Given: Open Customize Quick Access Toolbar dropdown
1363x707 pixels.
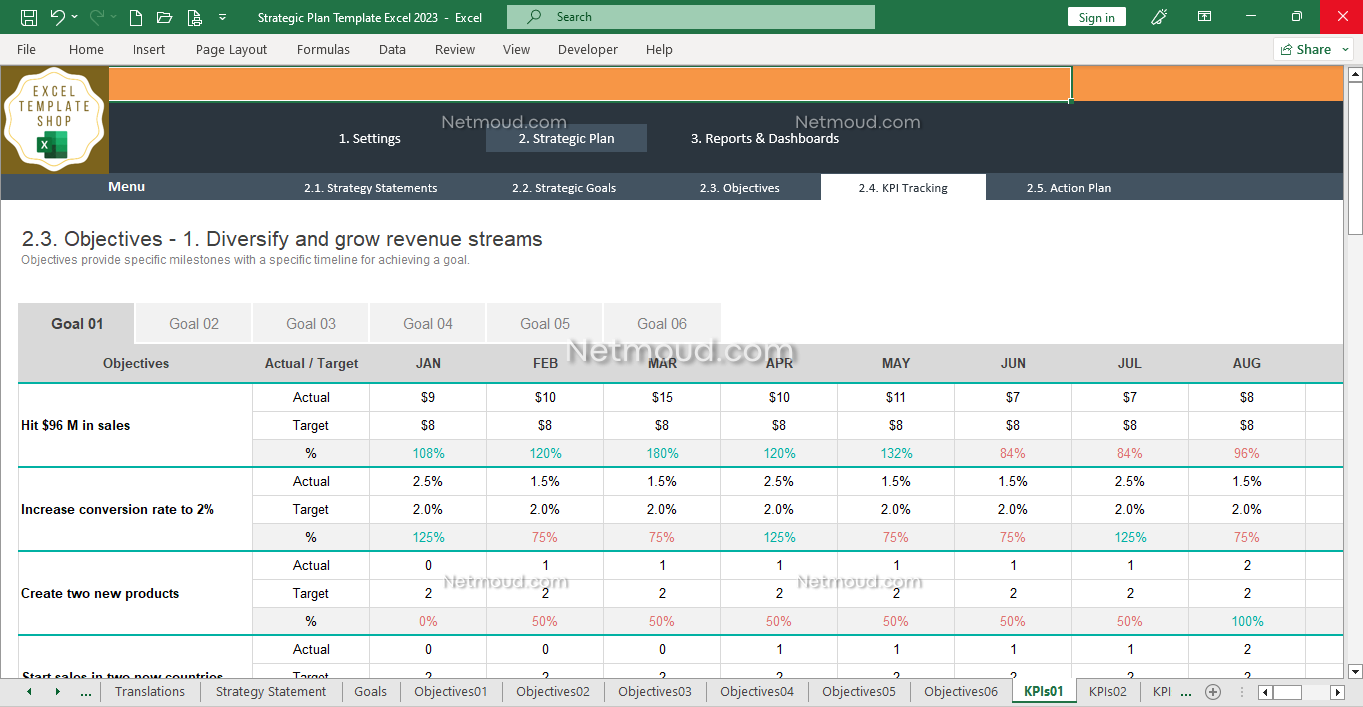Looking at the screenshot, I should (x=222, y=17).
